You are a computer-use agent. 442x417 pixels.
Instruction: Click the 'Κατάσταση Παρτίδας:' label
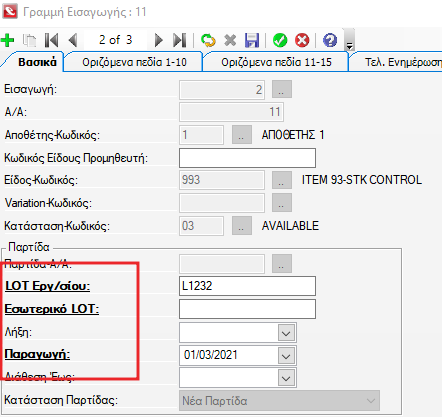[x=61, y=400]
